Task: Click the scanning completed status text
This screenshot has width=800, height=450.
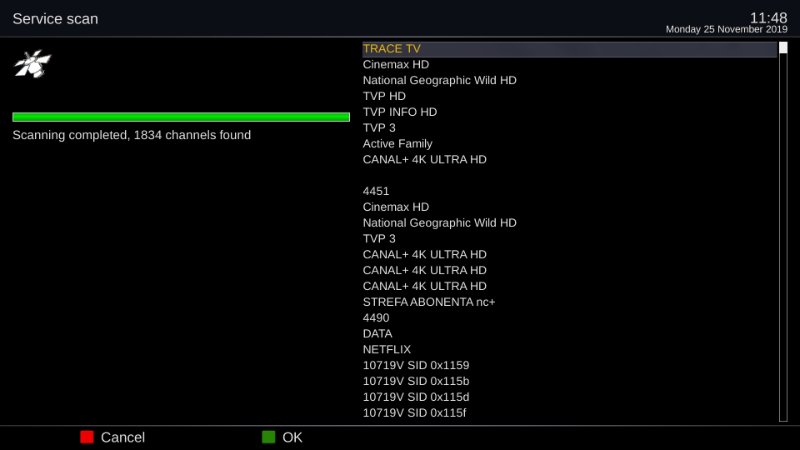Action: [x=132, y=135]
